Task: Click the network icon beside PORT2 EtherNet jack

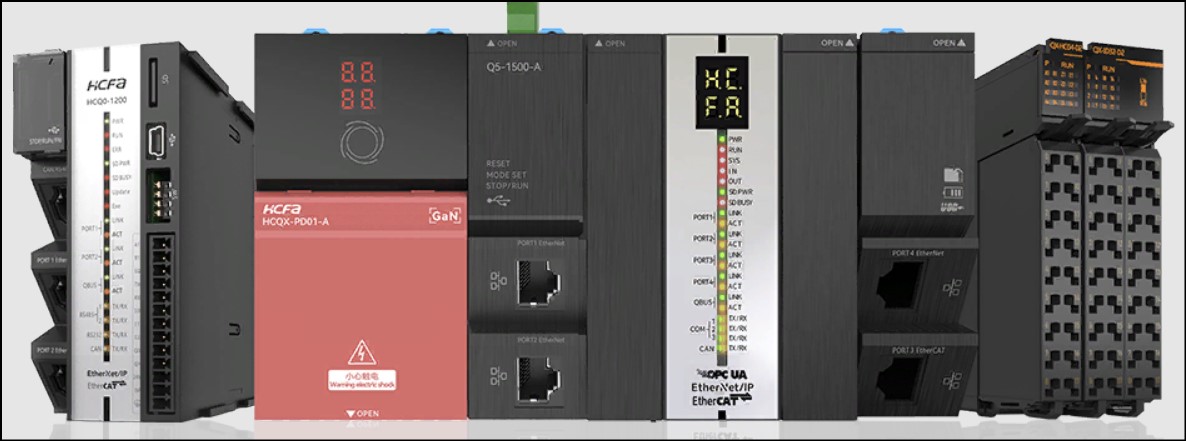Action: 498,376
